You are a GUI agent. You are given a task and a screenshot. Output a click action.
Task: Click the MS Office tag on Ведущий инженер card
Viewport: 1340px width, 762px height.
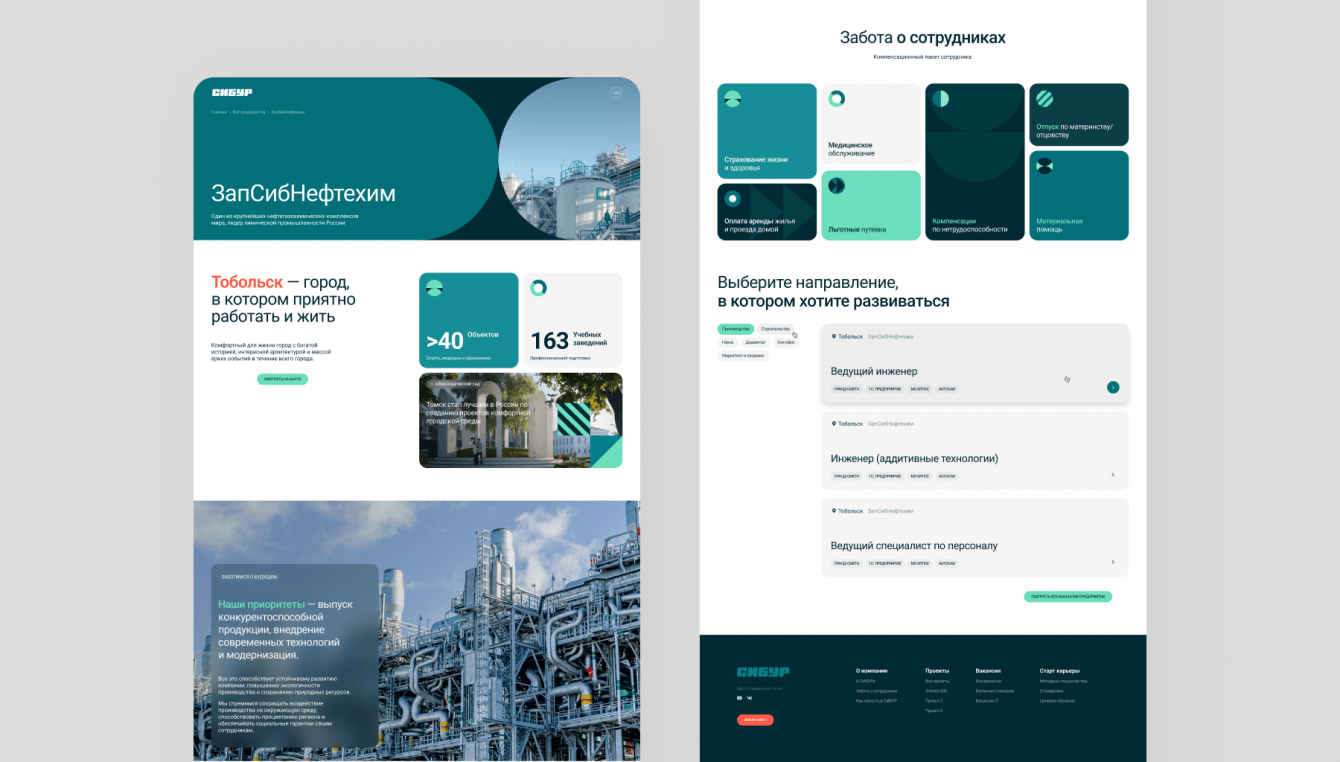pos(920,389)
